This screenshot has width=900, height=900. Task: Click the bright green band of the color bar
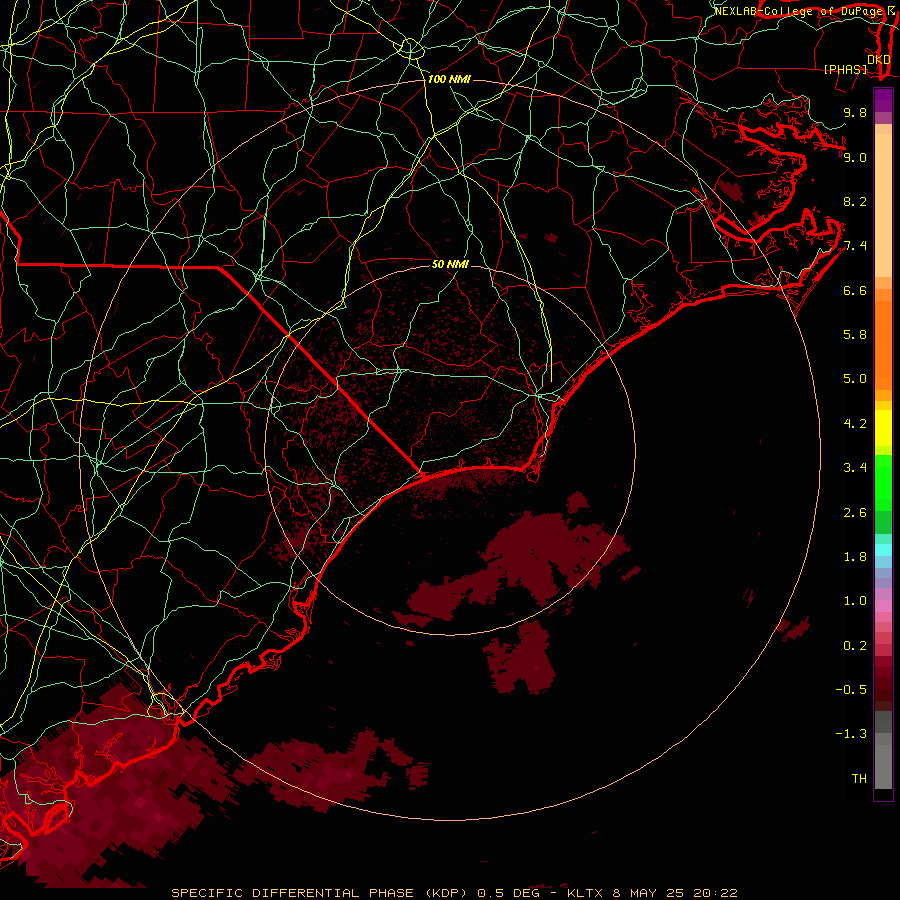(x=883, y=483)
